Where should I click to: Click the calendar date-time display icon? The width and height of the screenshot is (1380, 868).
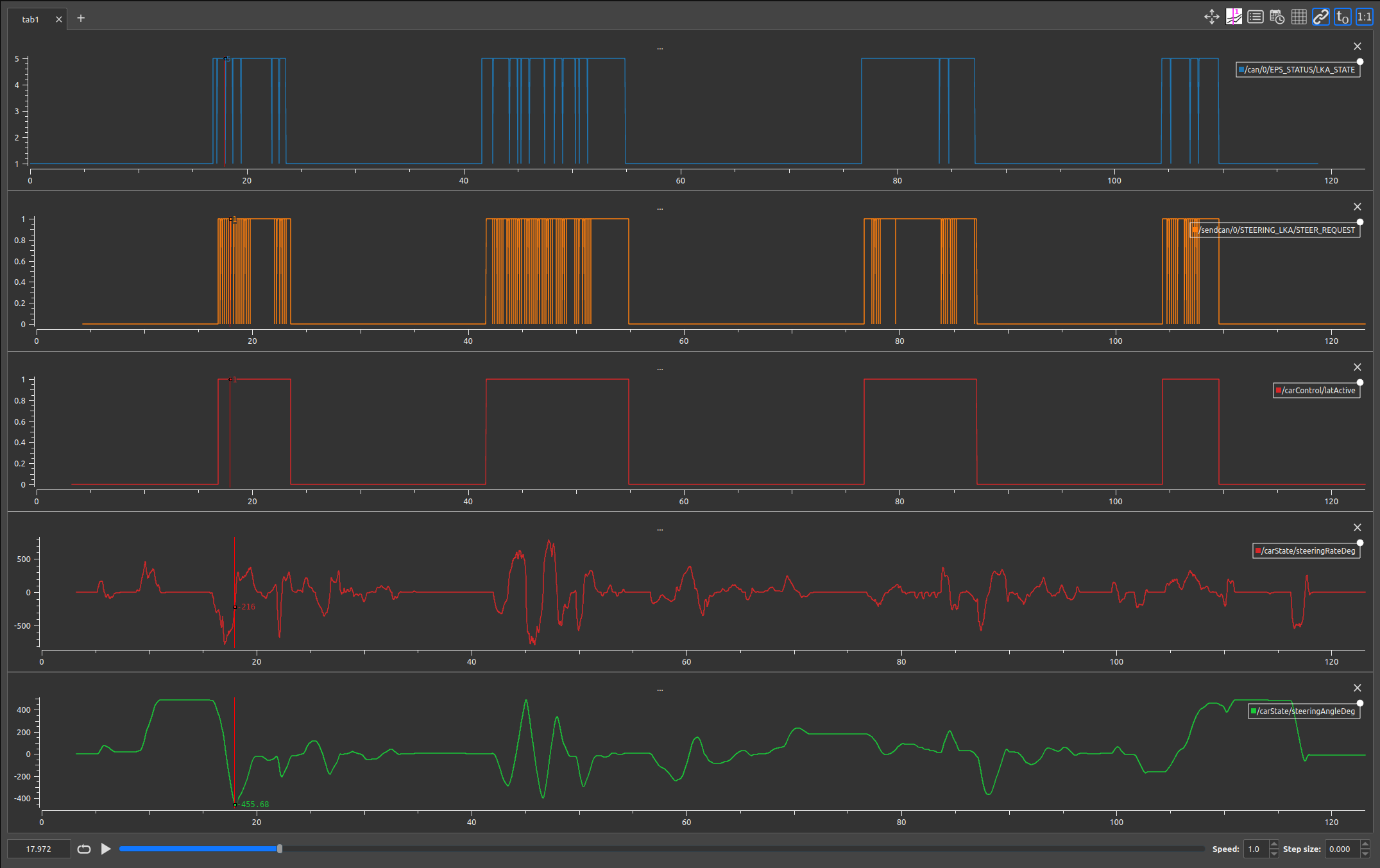(x=1277, y=17)
